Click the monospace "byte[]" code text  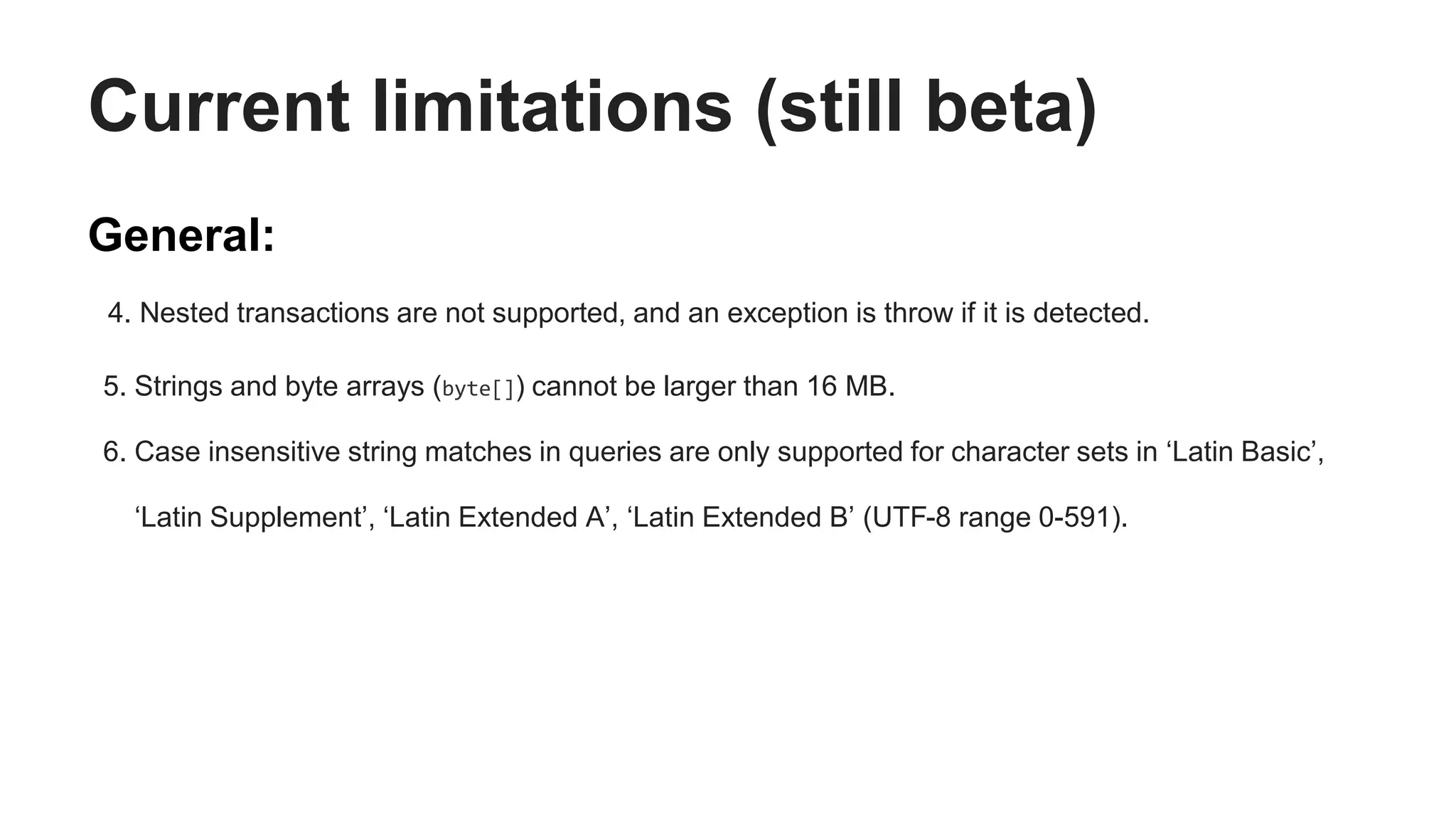(x=478, y=389)
